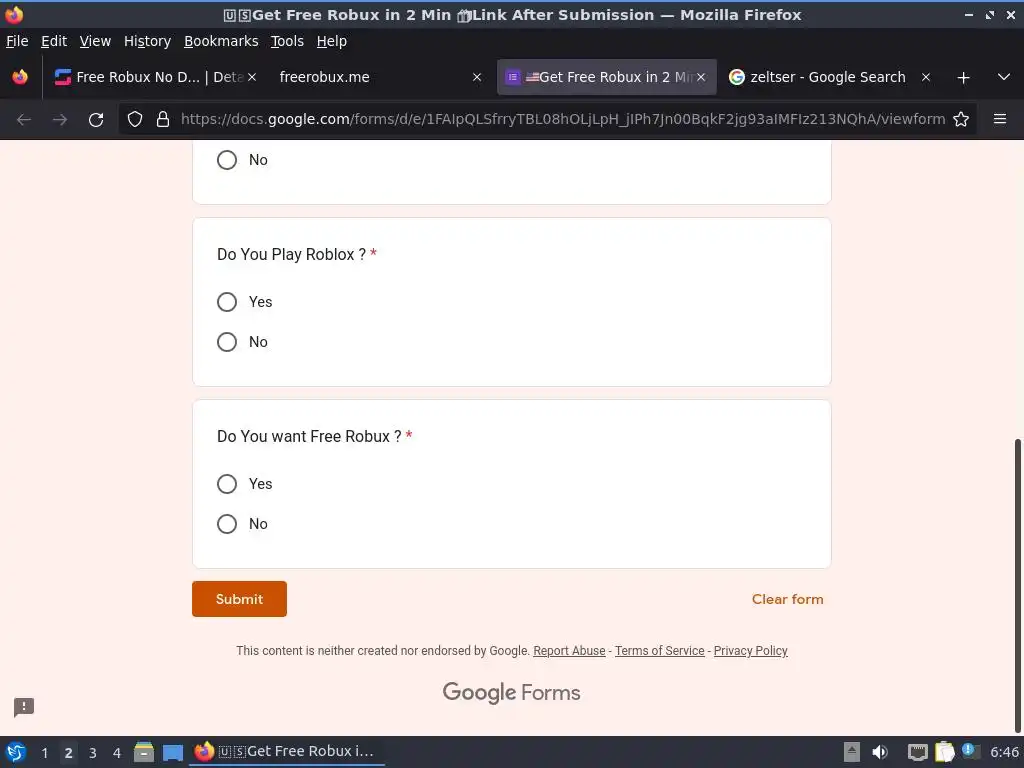Open Firefox View pinned icon
Screen dimensions: 1024x768
[20, 77]
